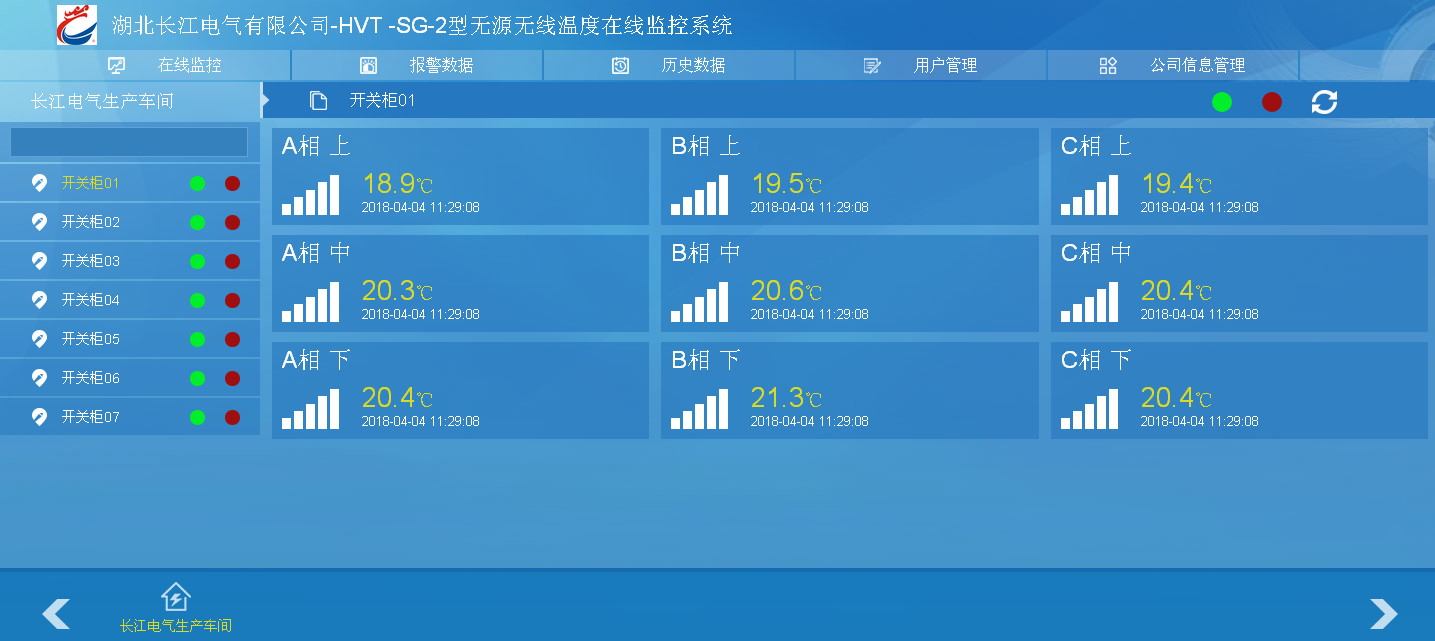
Task: Click the green status light in header
Action: pos(1222,102)
